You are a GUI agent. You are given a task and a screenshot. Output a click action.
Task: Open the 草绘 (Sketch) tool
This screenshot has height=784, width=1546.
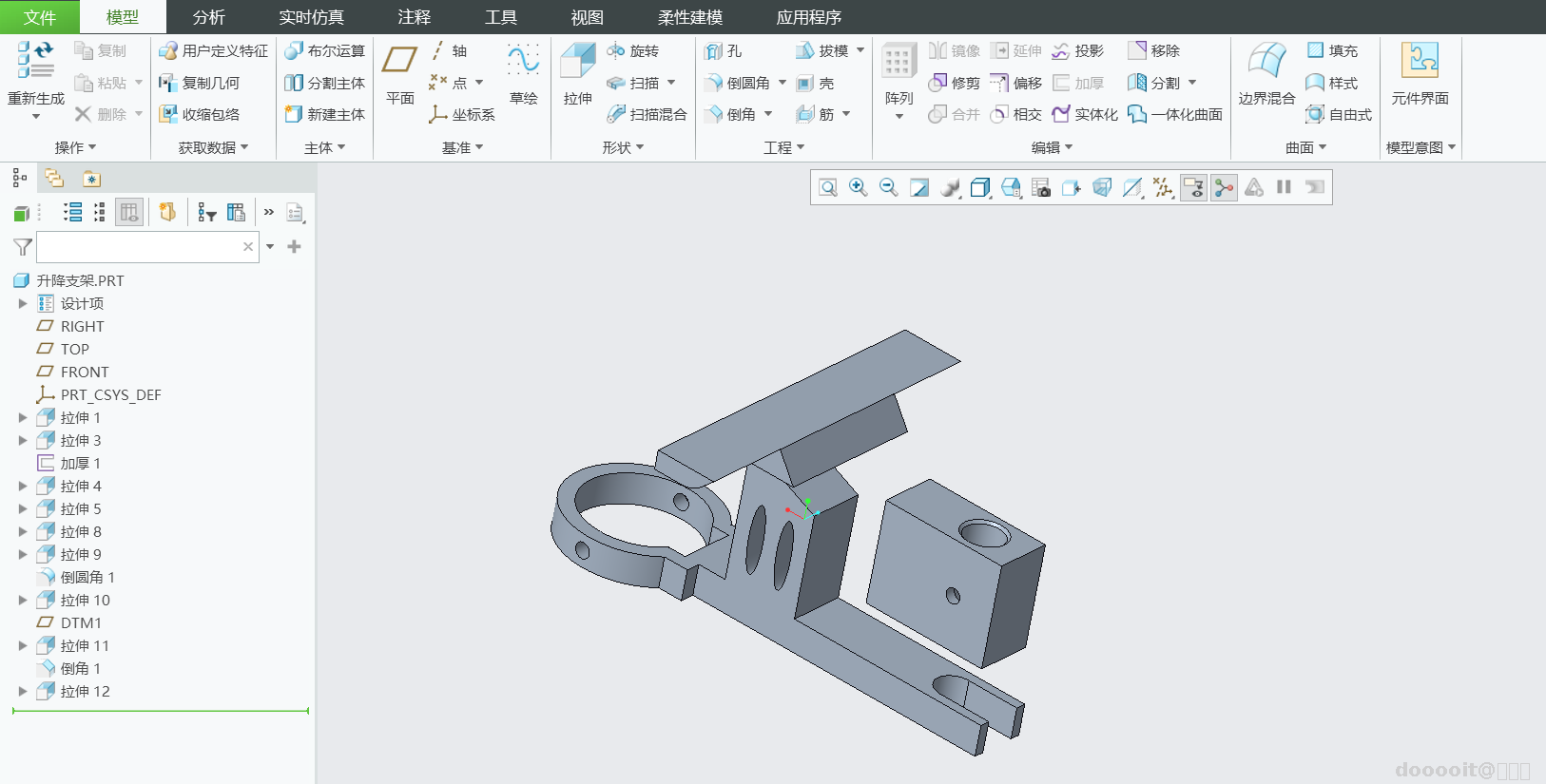pos(523,73)
